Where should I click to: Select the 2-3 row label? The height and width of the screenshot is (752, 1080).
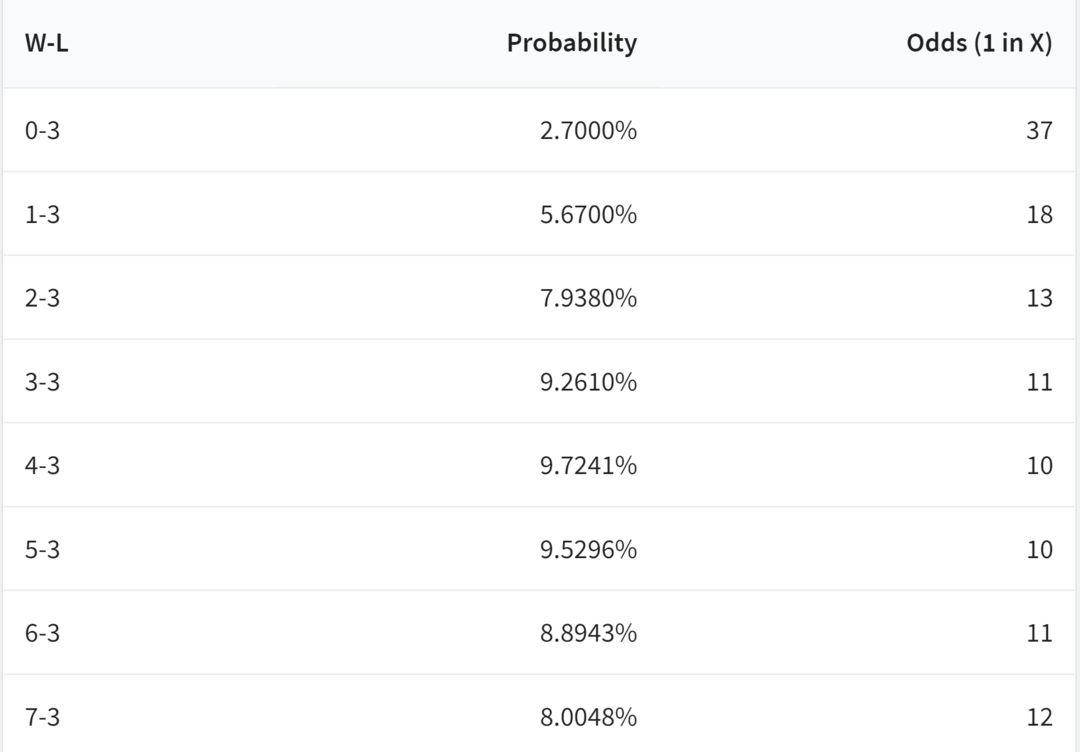tap(43, 298)
